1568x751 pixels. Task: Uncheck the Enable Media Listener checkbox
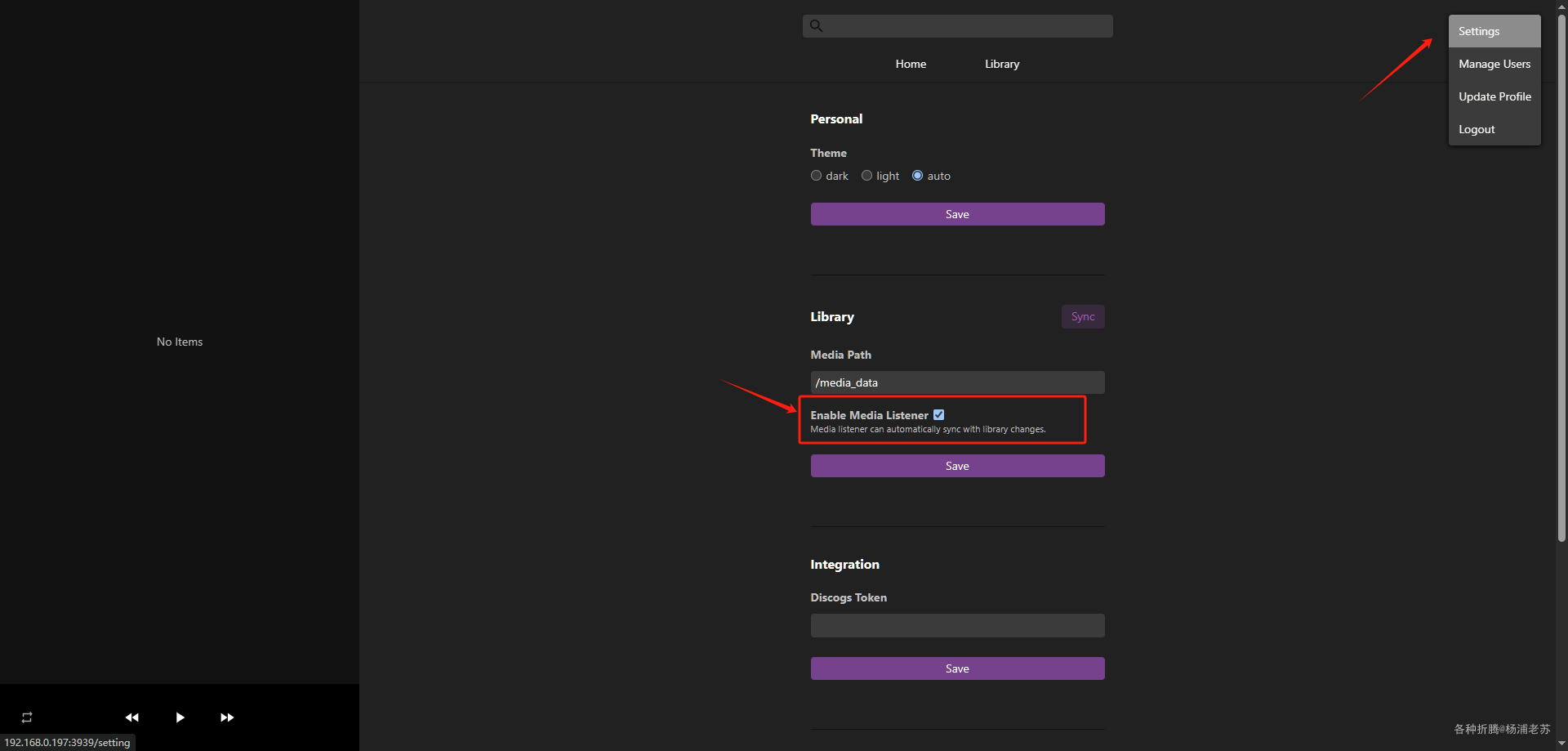tap(938, 415)
